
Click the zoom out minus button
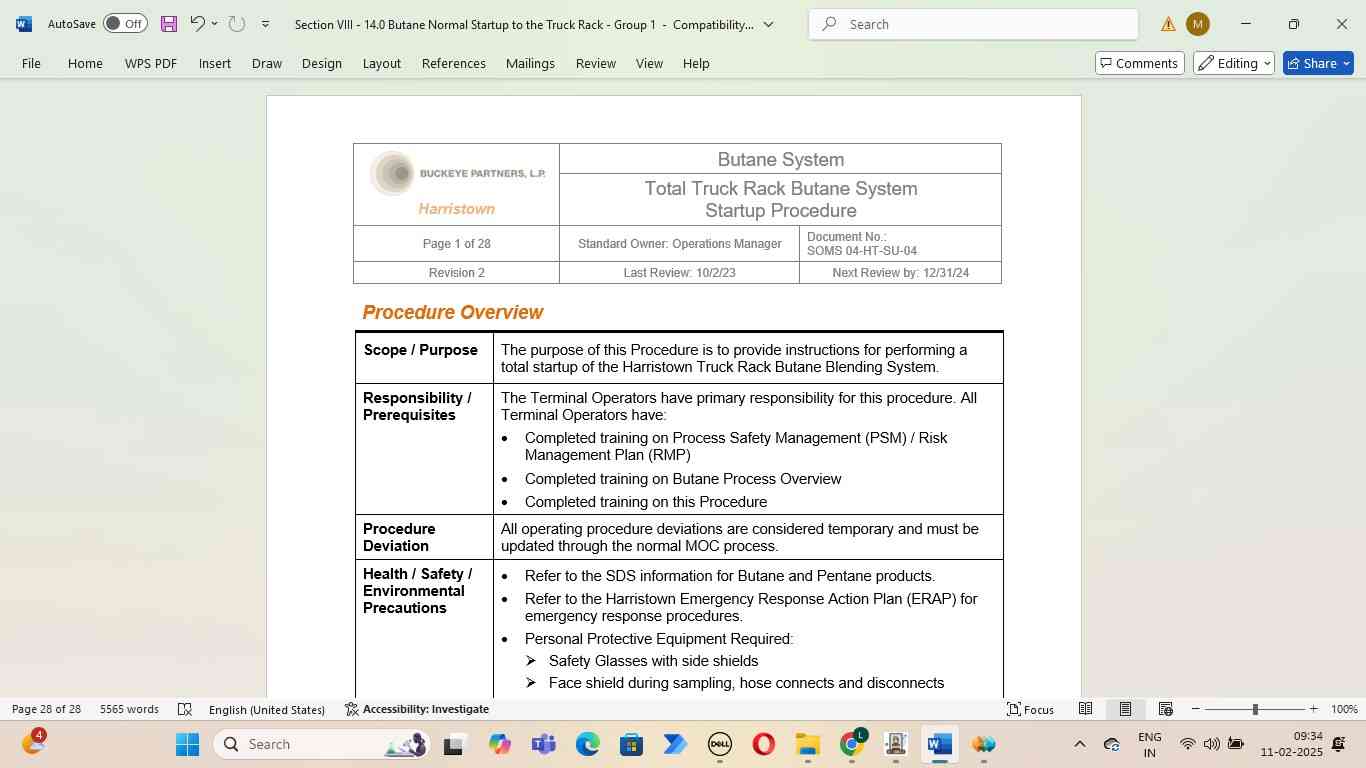pyautogui.click(x=1195, y=709)
